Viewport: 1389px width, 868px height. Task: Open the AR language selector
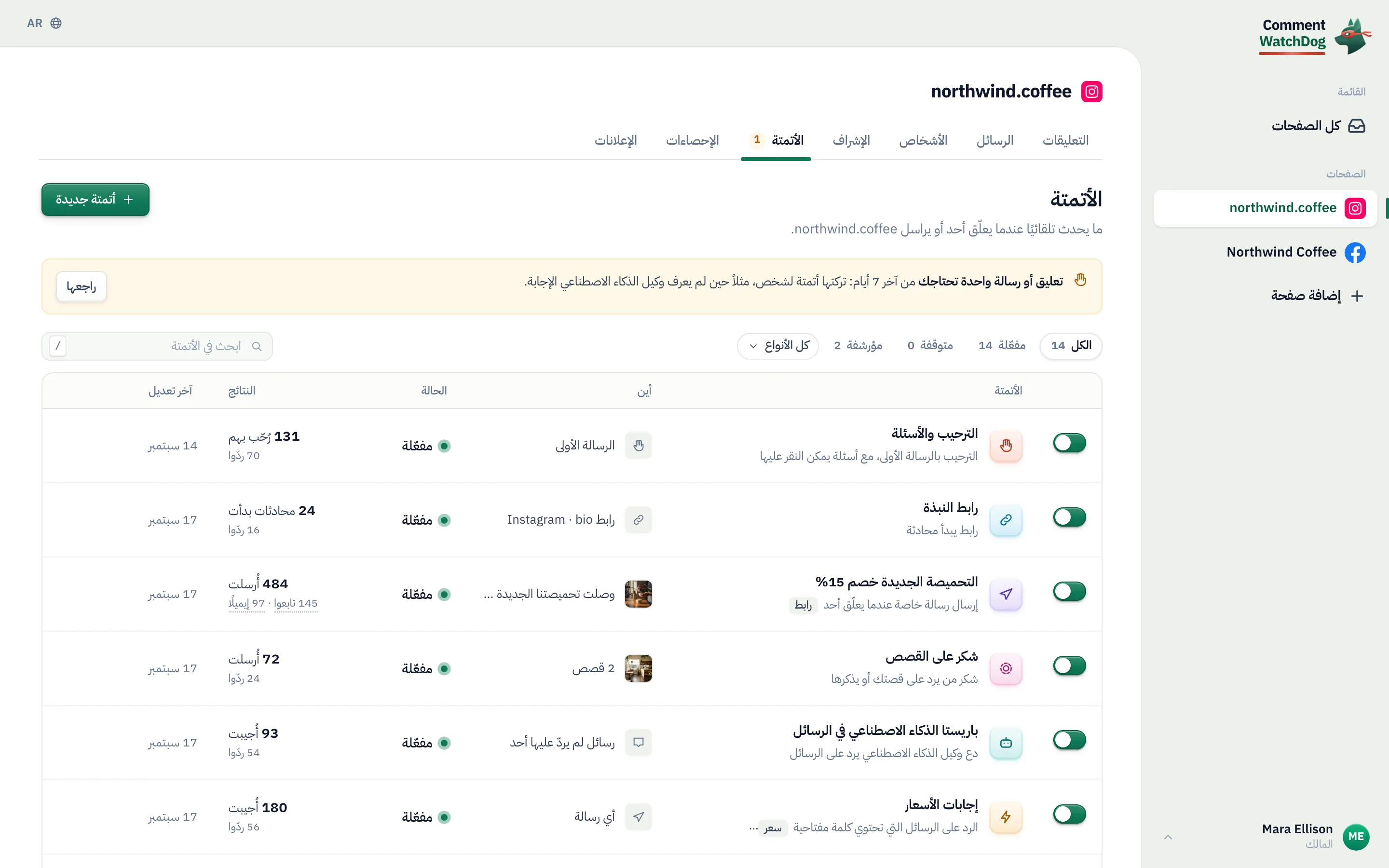(44, 23)
